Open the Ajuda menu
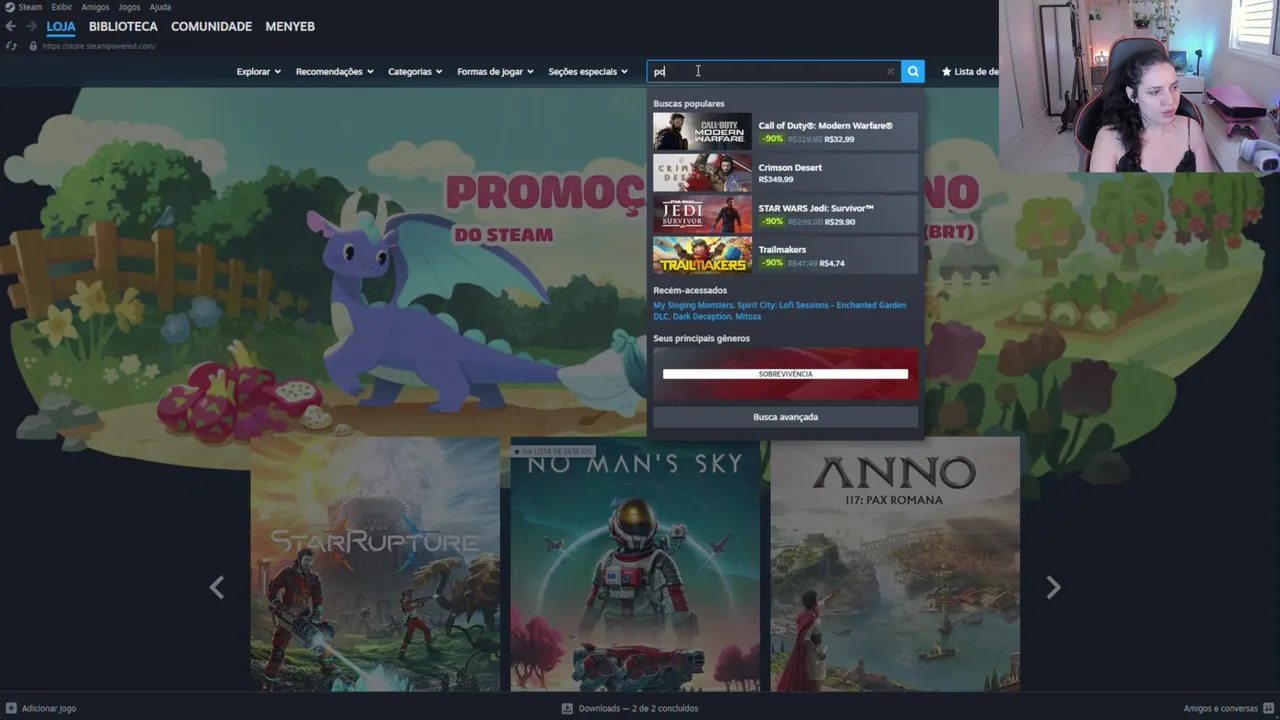This screenshot has height=720, width=1280. pos(160,7)
